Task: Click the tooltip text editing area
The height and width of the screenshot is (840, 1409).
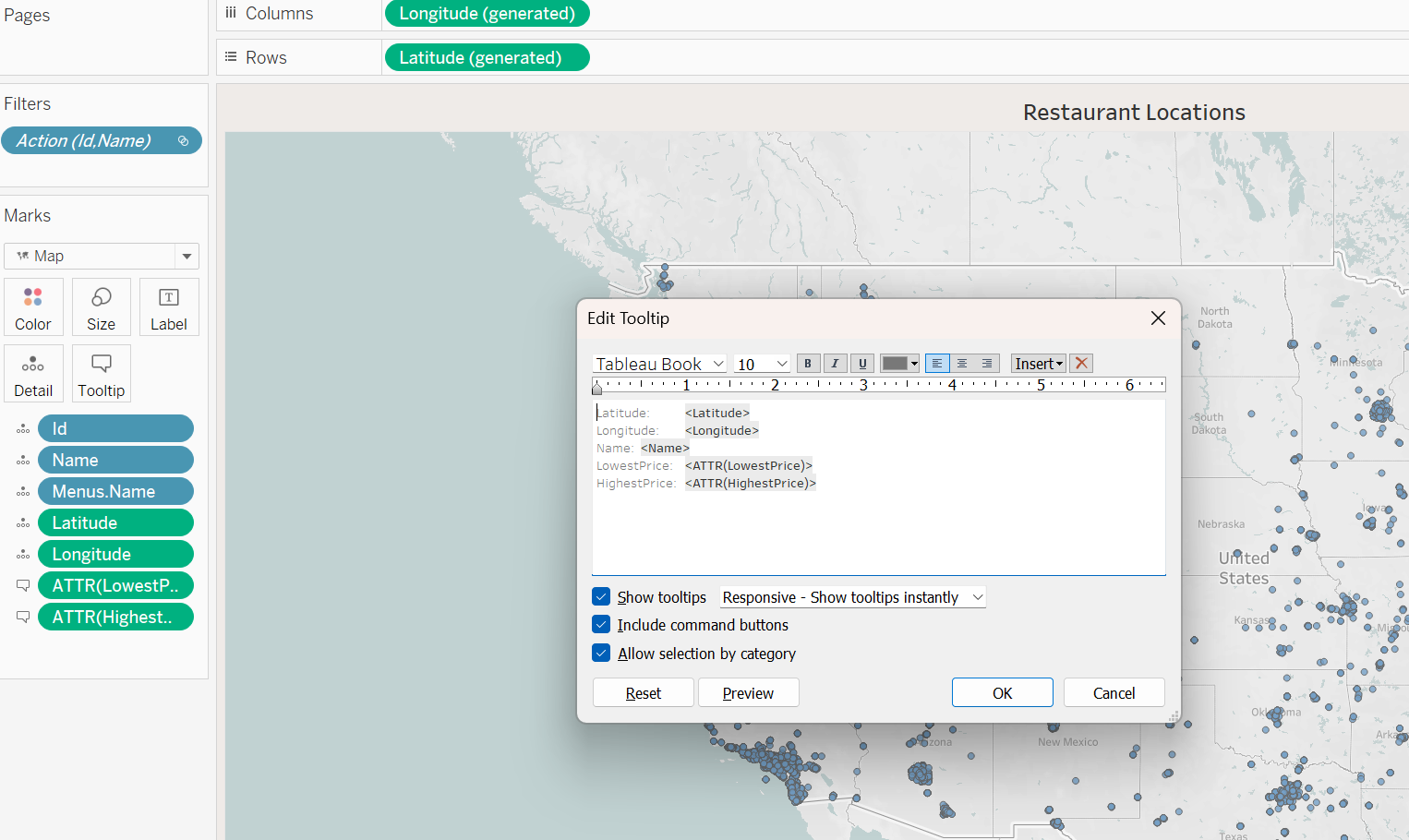Action: (x=878, y=487)
